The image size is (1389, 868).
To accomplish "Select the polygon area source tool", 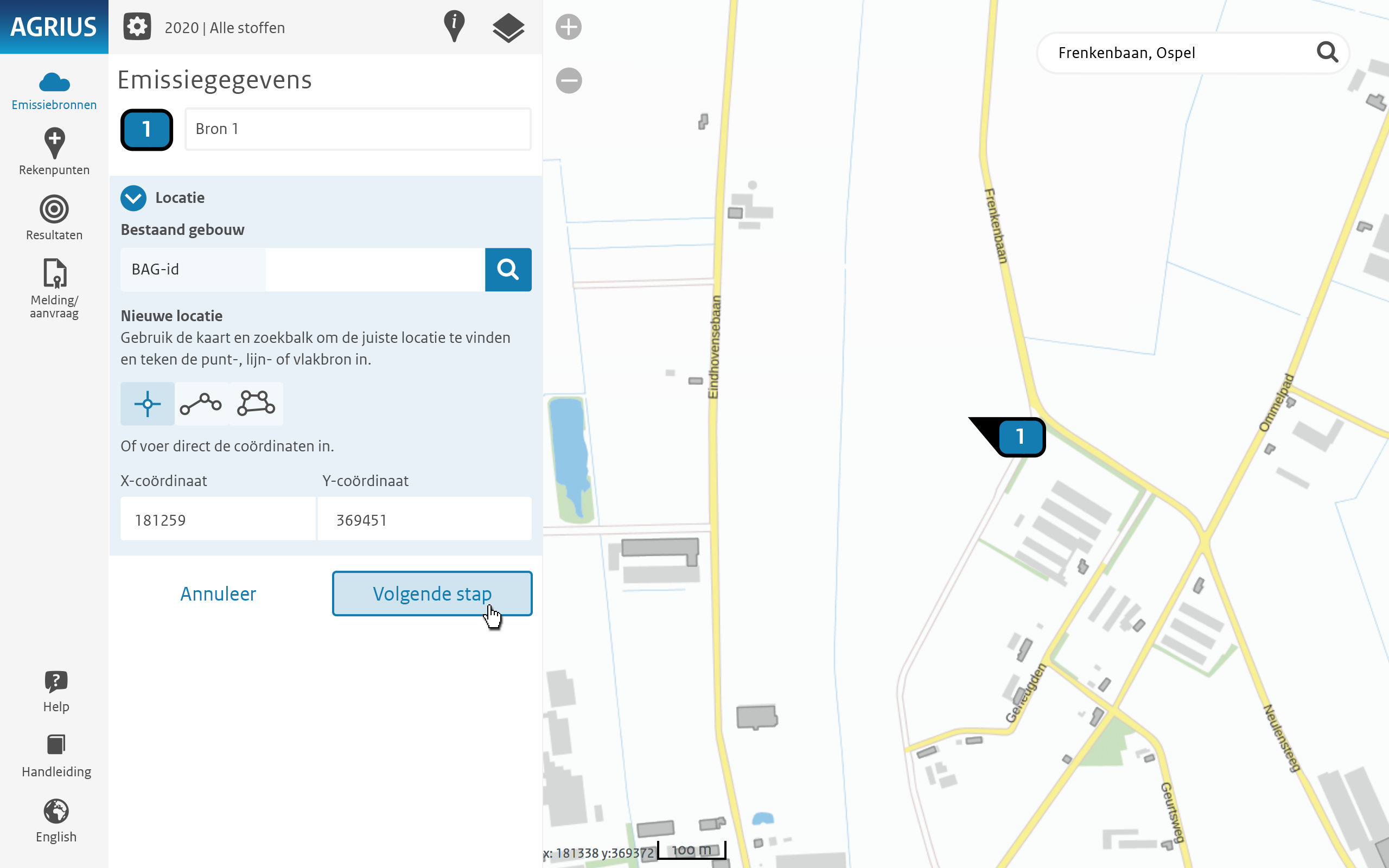I will point(256,404).
